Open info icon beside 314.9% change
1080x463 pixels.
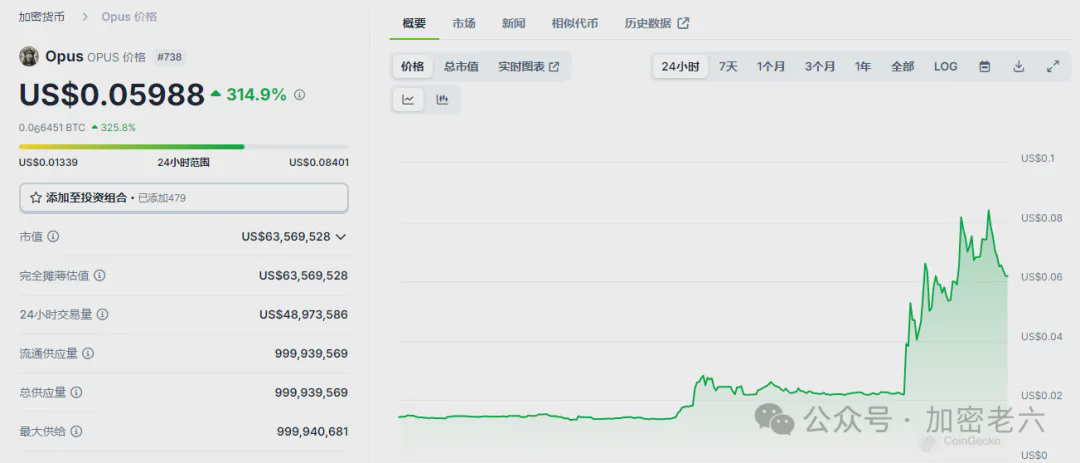[x=300, y=95]
